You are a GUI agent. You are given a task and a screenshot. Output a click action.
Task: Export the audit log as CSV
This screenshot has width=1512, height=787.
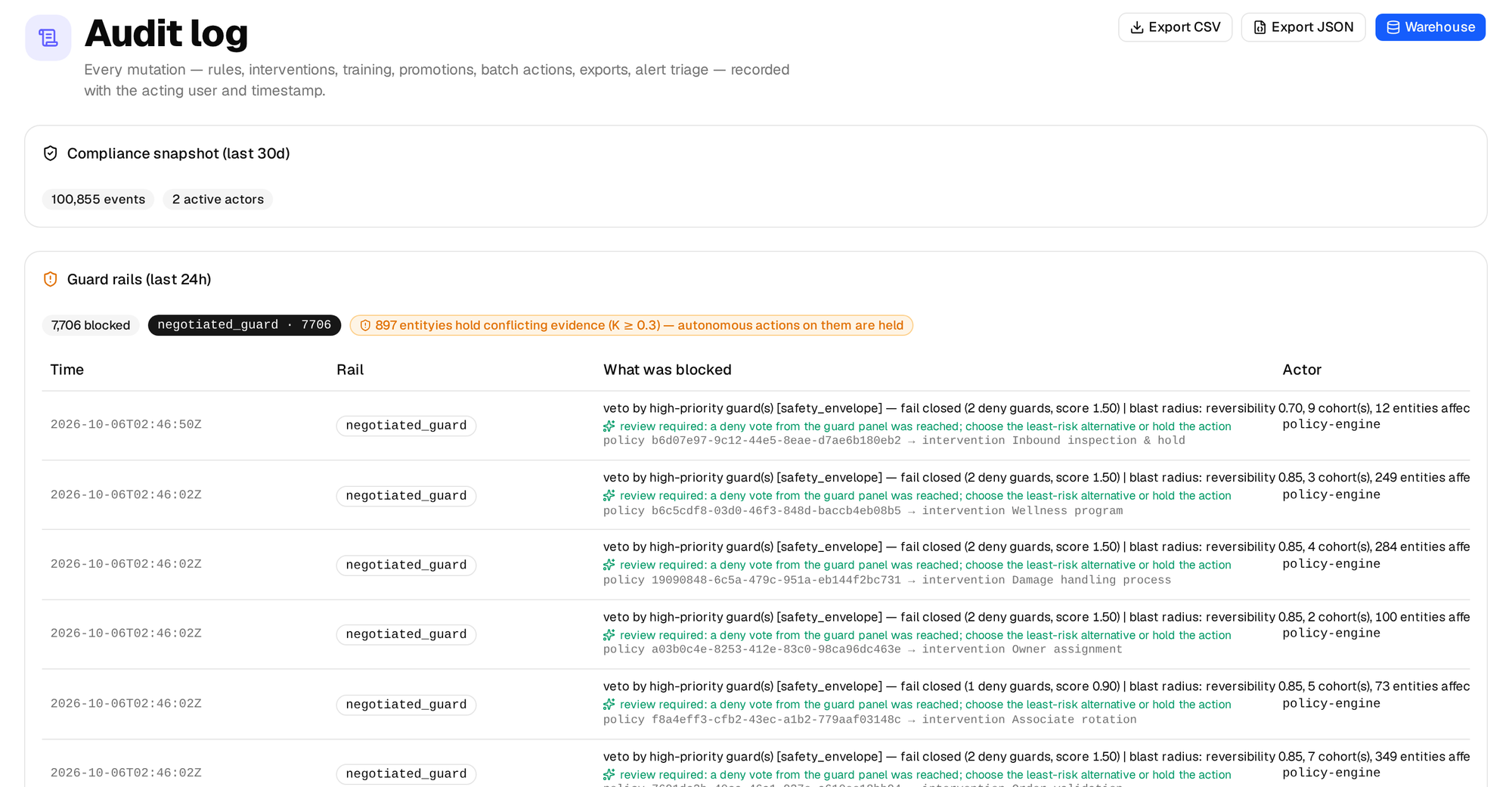pyautogui.click(x=1175, y=27)
